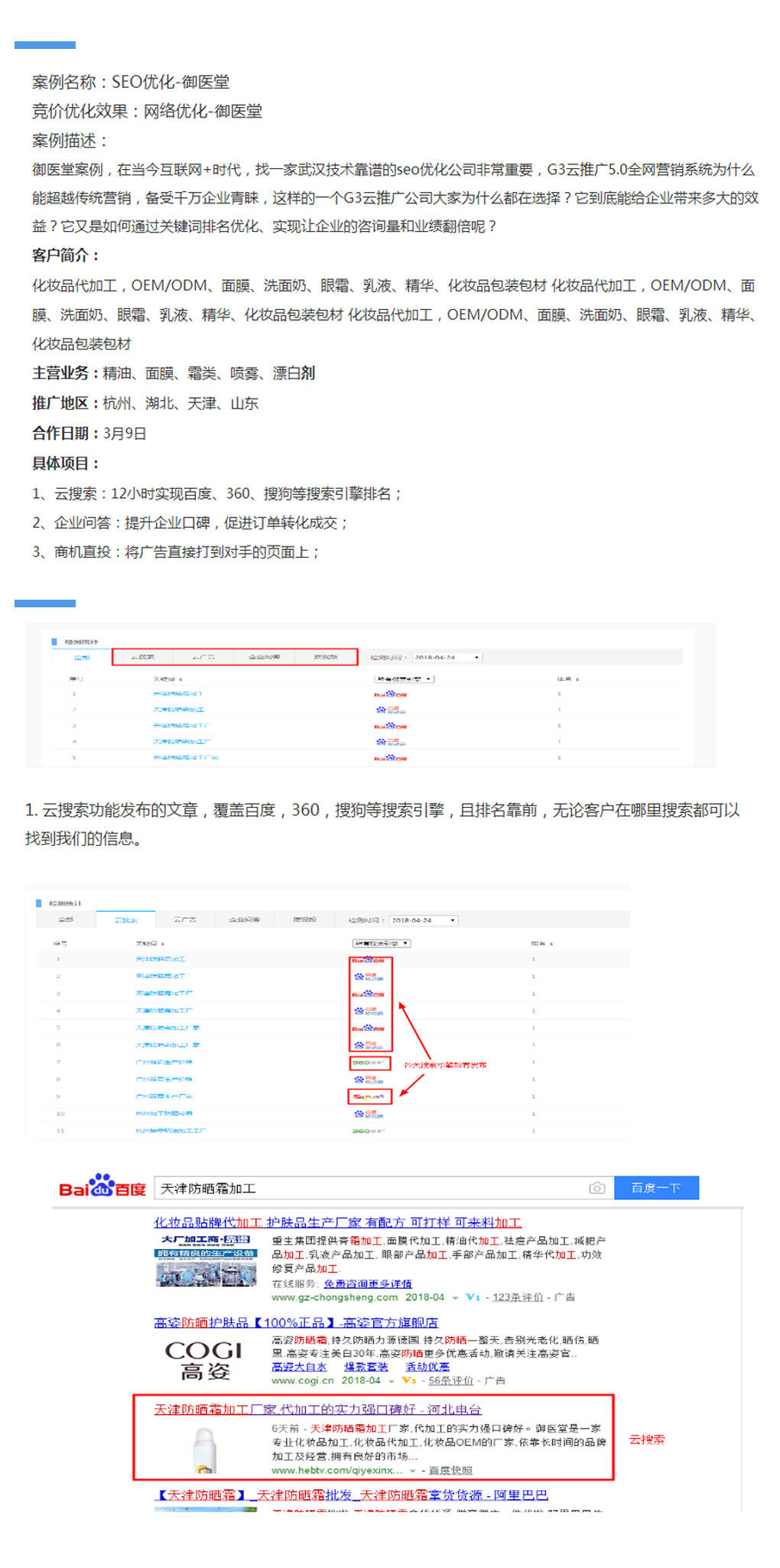Click the 360 search icon in row 7 of the second table
This screenshot has width=780, height=1568.
pyautogui.click(x=369, y=1062)
